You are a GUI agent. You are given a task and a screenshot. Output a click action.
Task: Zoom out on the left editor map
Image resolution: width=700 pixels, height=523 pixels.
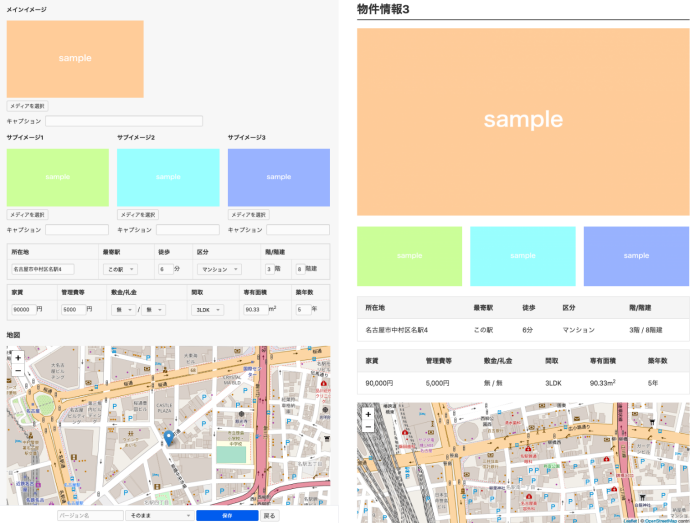[x=18, y=370]
